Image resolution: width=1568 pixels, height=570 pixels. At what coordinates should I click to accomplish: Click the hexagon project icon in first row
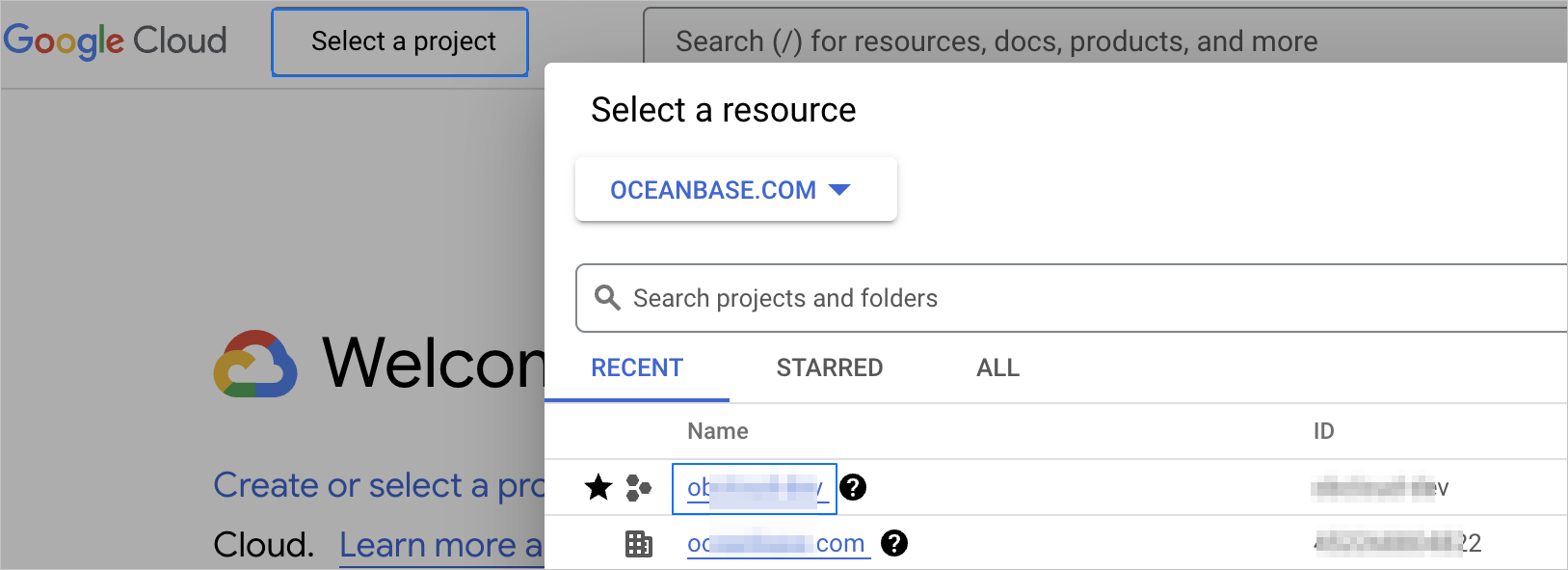pos(638,488)
